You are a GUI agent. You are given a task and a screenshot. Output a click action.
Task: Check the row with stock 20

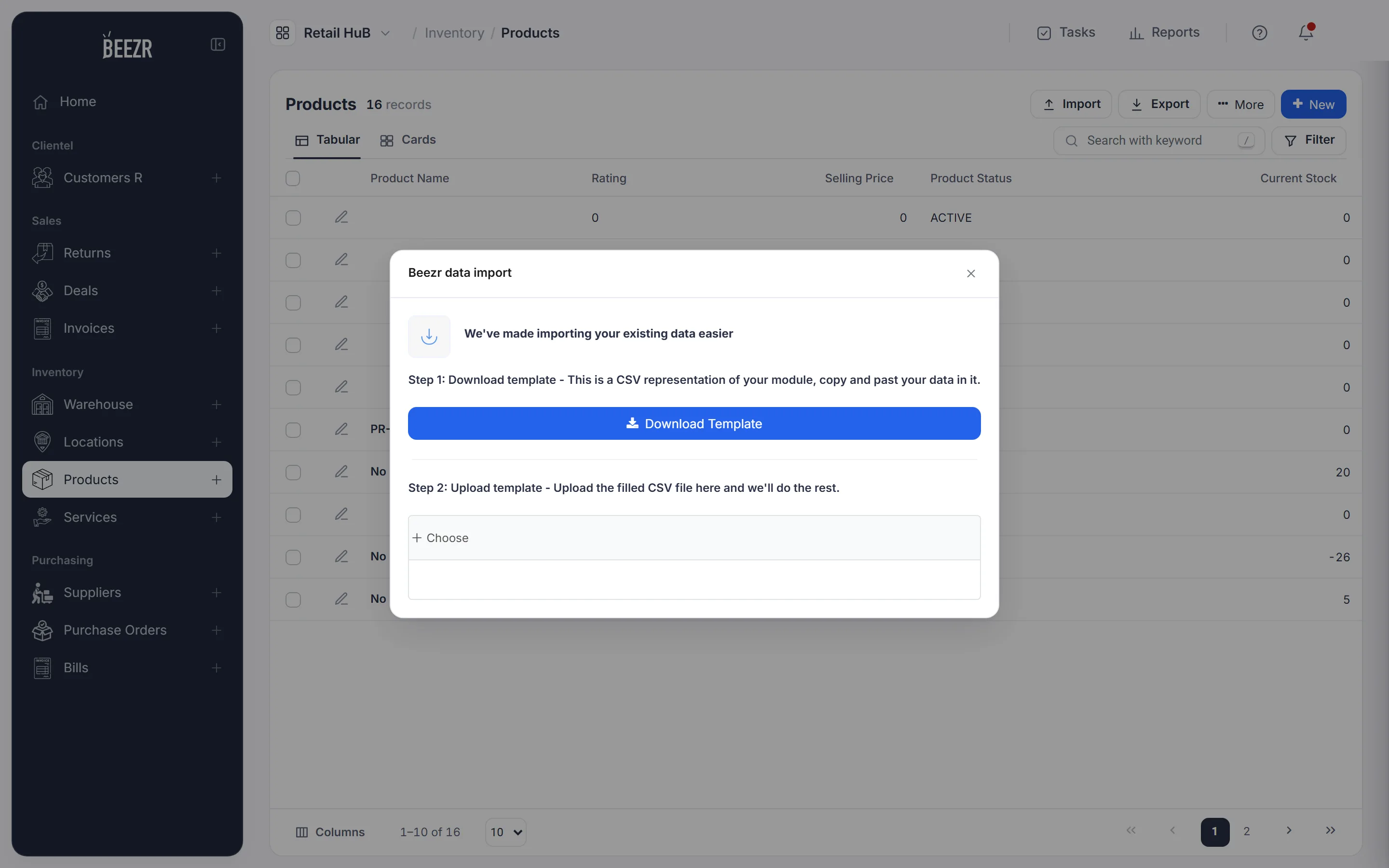click(293, 473)
